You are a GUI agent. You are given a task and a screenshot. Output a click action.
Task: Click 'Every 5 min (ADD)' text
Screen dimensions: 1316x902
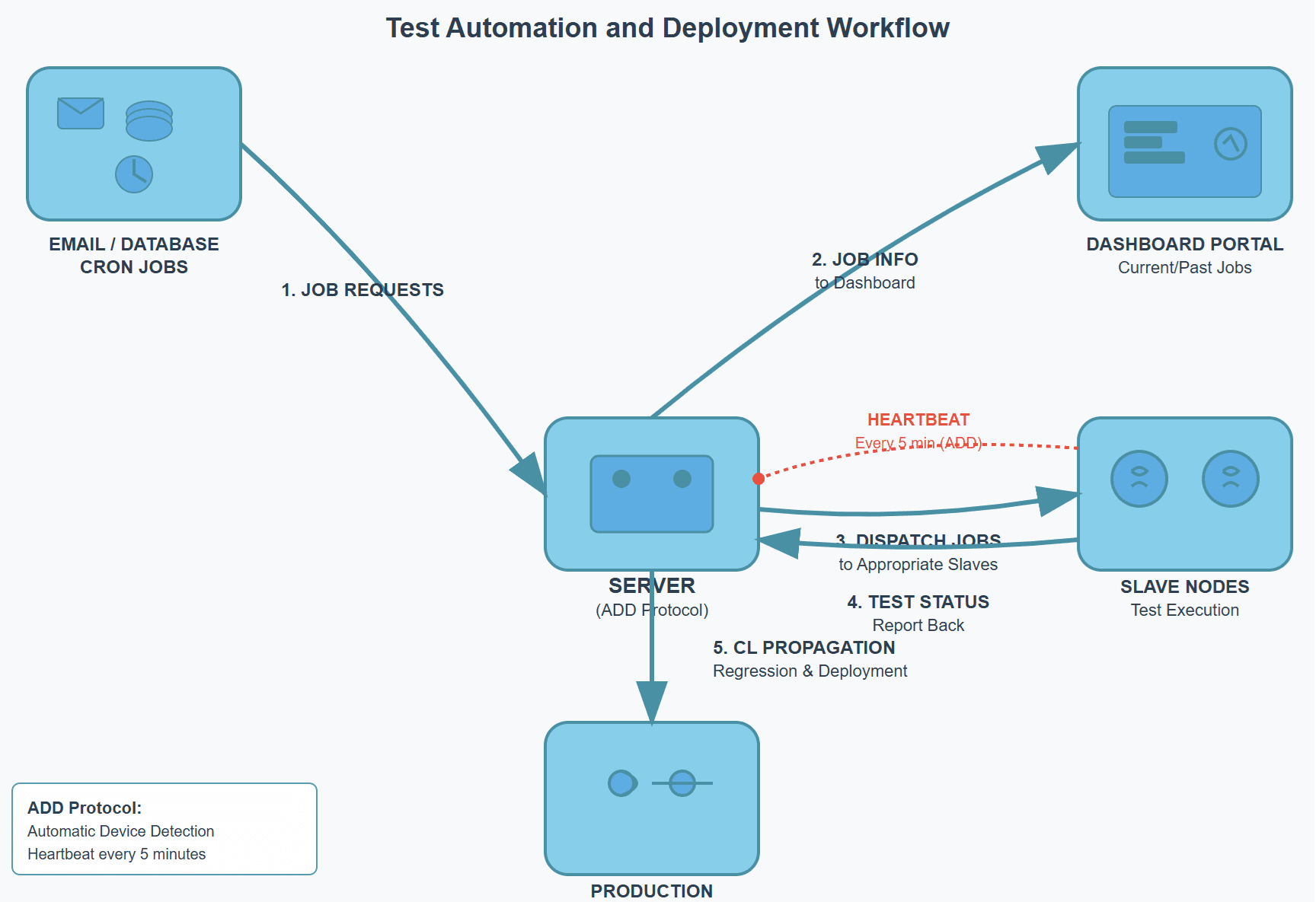(918, 443)
